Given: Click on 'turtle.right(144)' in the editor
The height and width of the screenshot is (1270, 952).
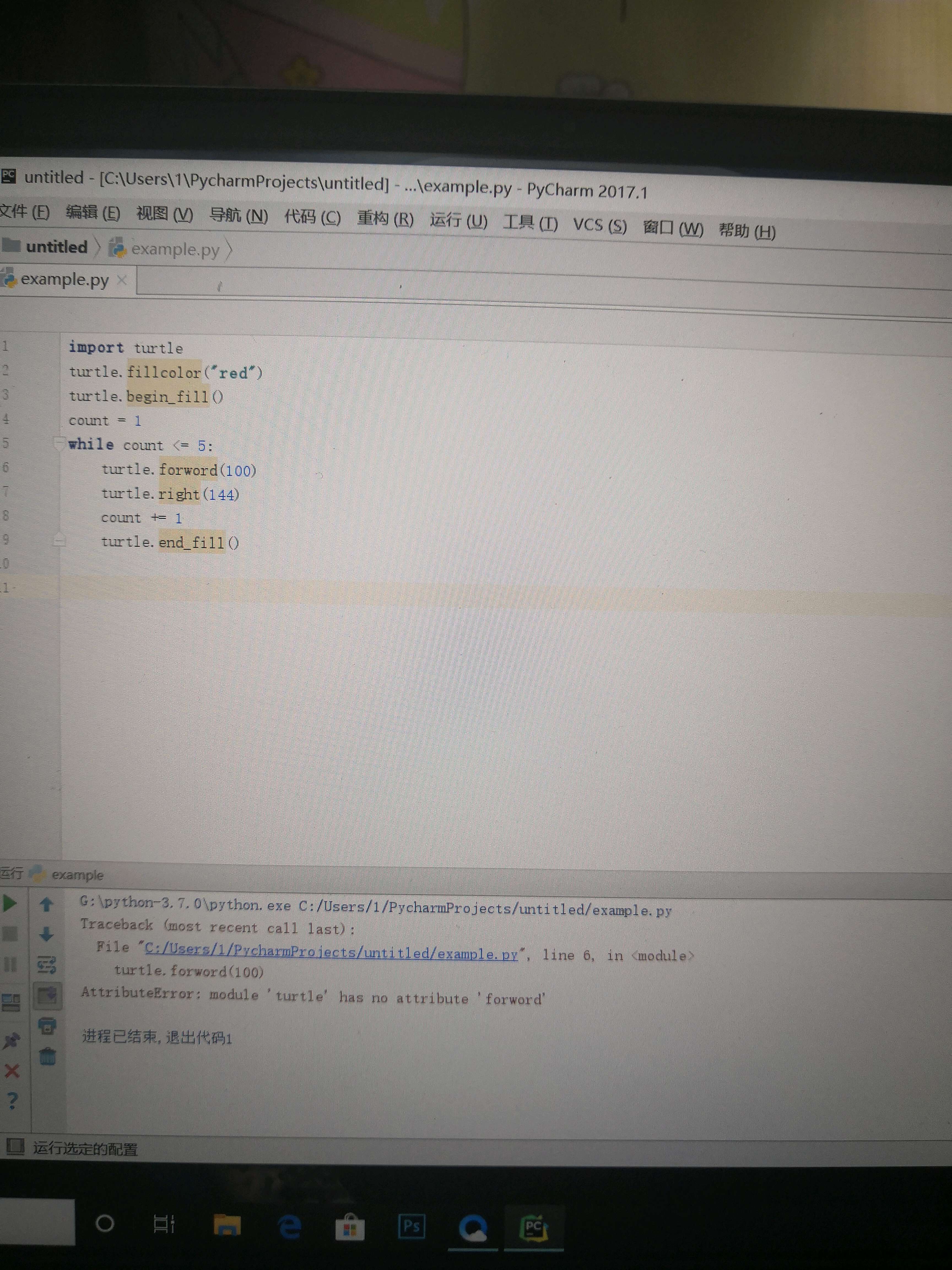Looking at the screenshot, I should pyautogui.click(x=170, y=494).
